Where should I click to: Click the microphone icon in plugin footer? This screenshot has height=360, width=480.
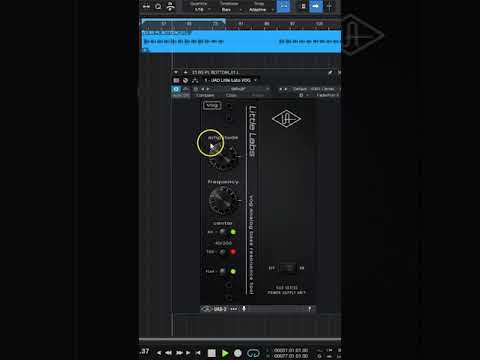point(244,309)
